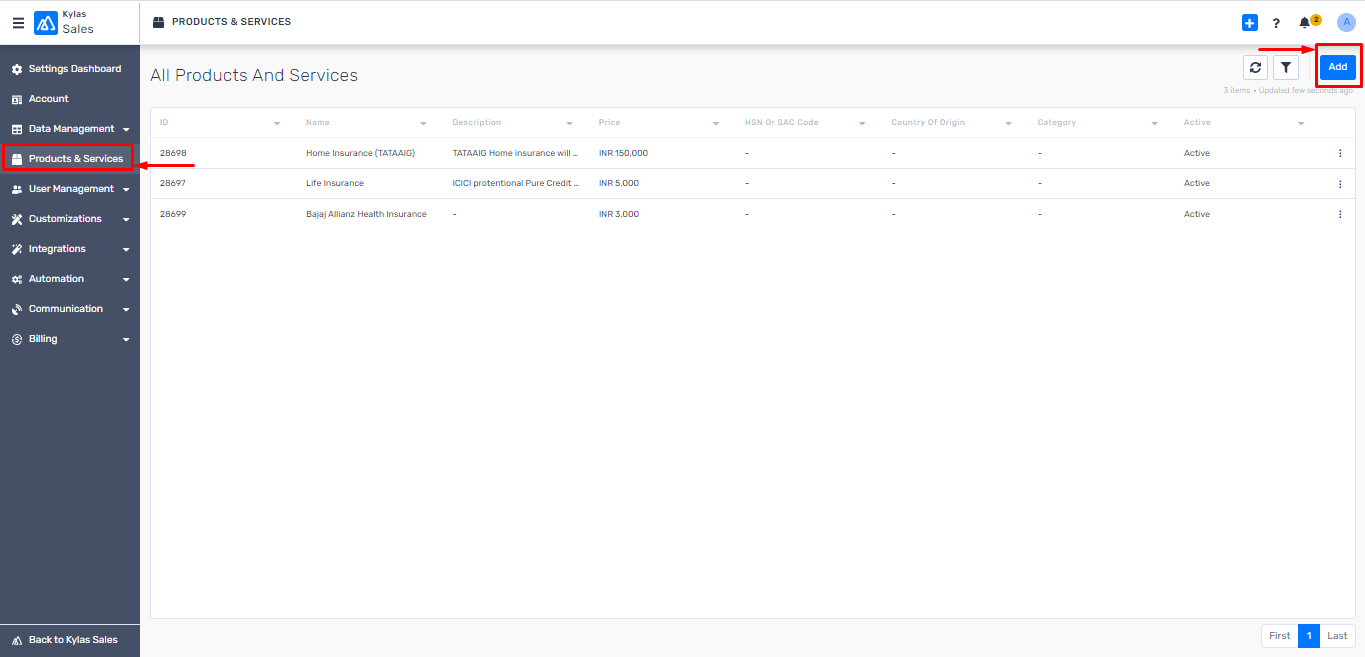Go to Last page
The width and height of the screenshot is (1365, 657).
pyautogui.click(x=1337, y=636)
